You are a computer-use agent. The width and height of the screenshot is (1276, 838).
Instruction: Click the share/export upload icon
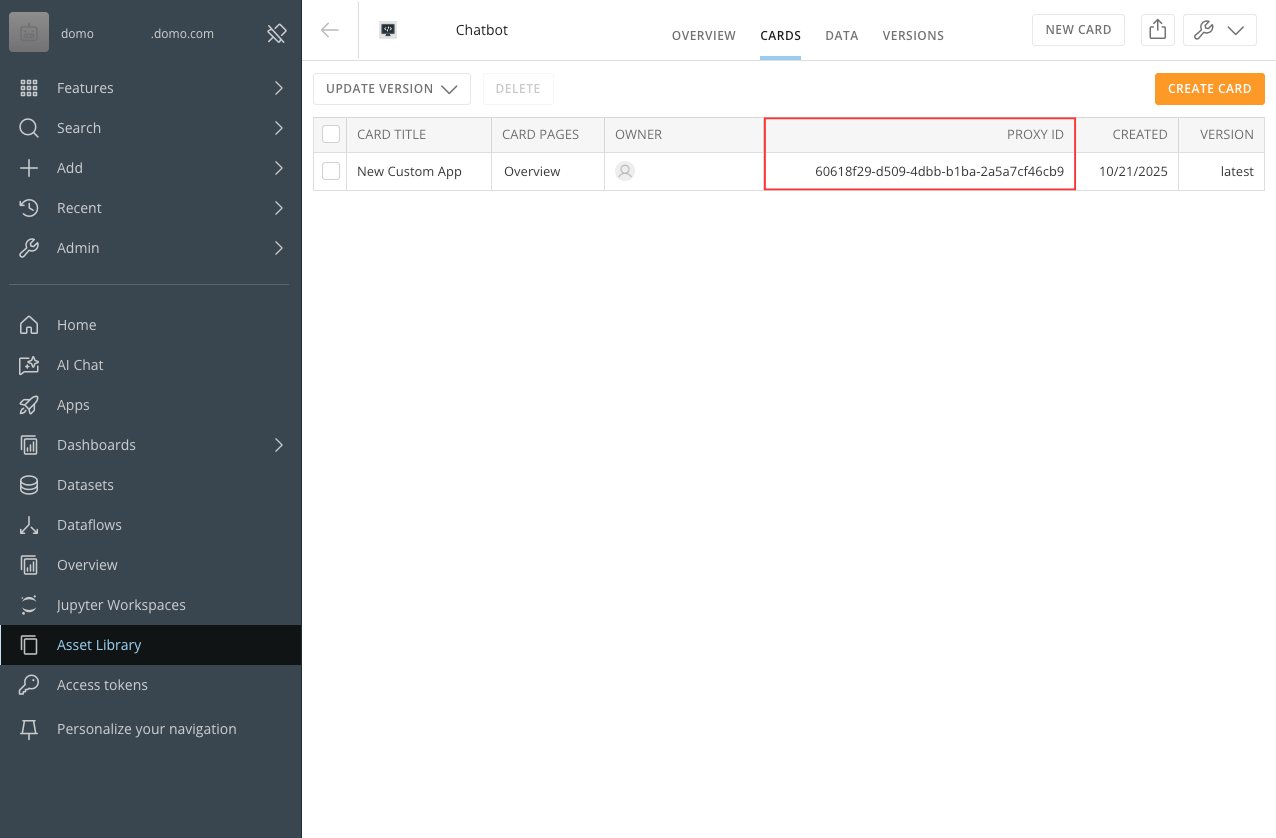pos(1157,30)
